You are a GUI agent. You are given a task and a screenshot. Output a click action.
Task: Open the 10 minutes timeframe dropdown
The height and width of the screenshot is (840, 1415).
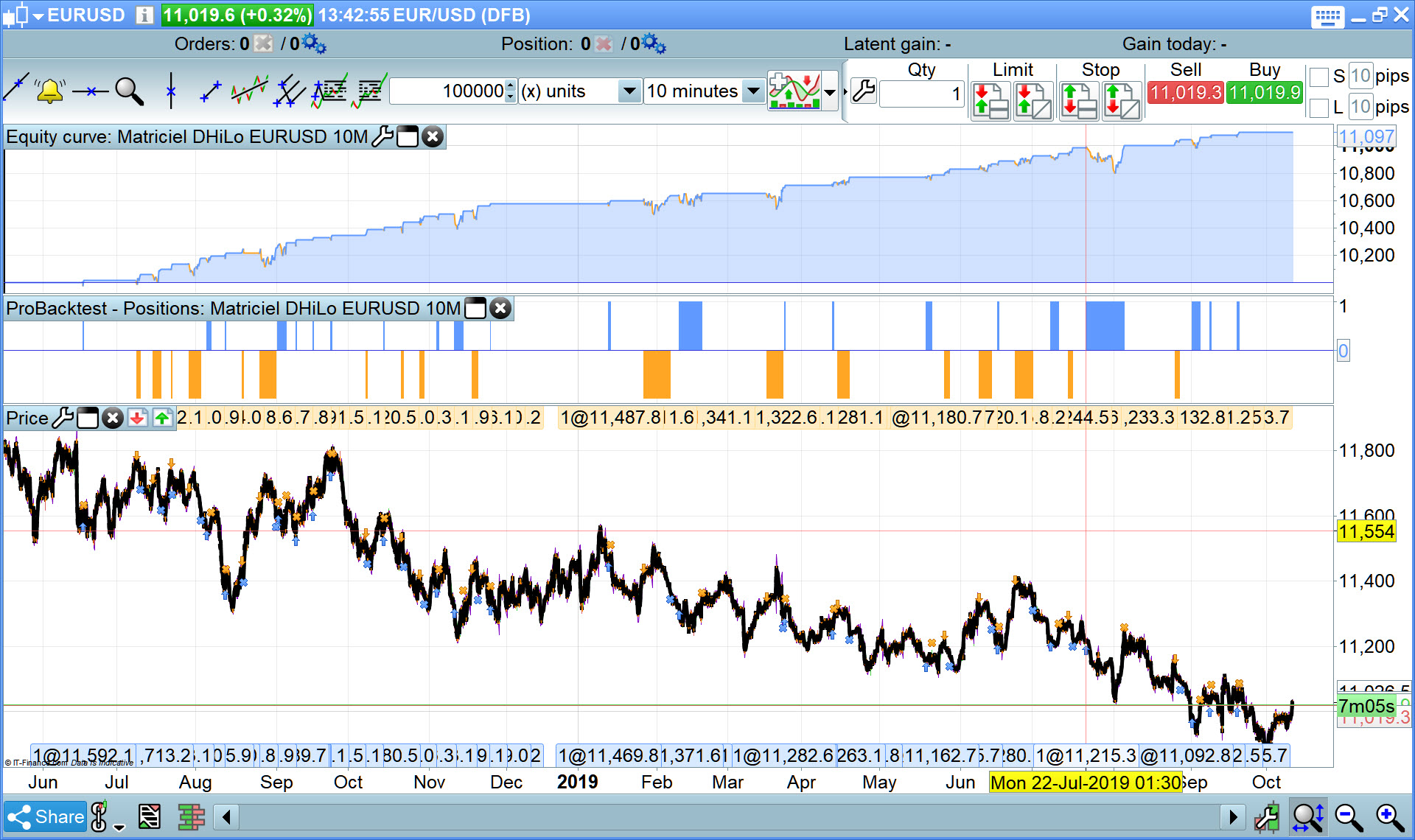[752, 91]
